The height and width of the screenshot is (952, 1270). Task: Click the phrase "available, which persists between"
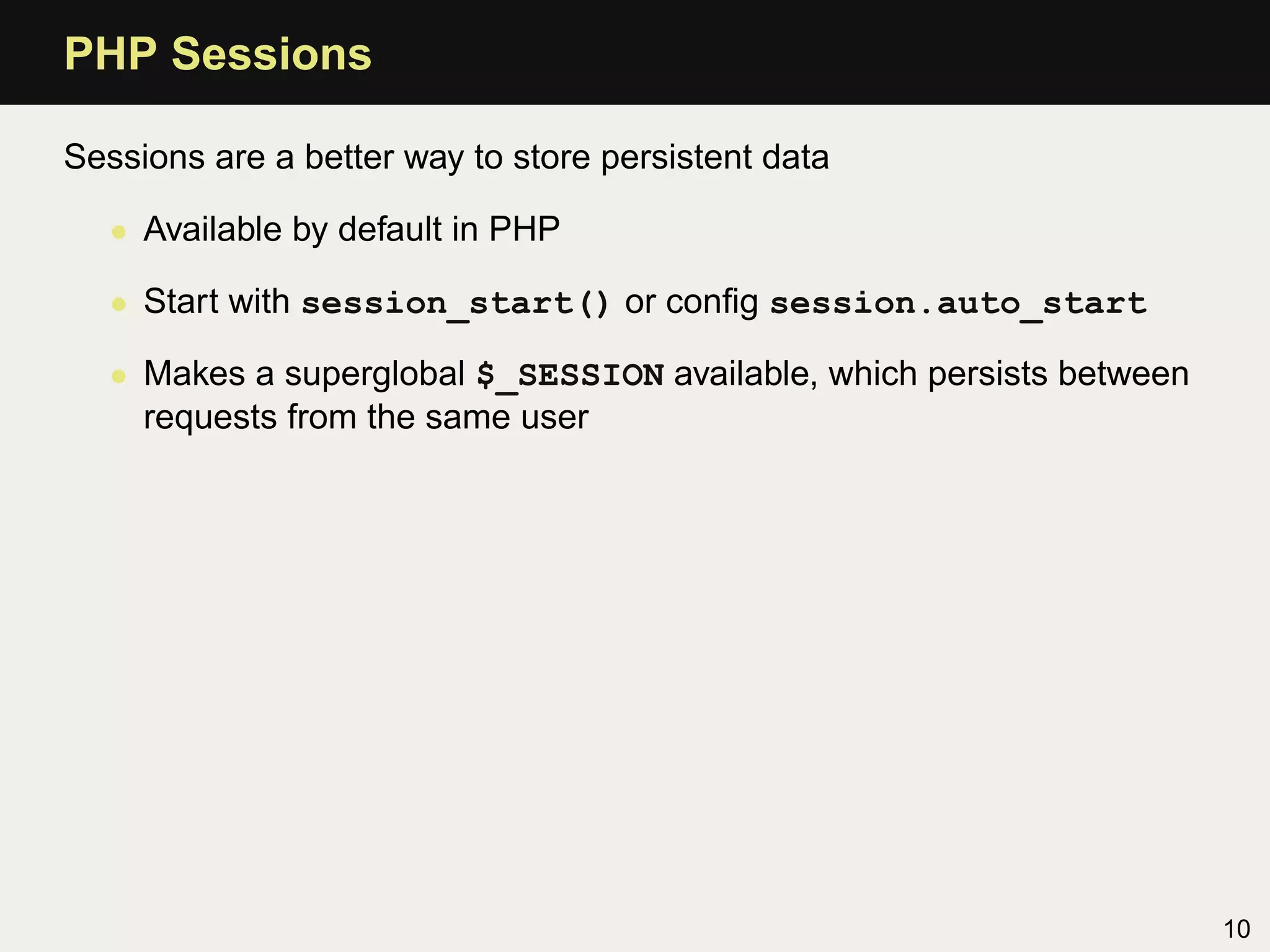pyautogui.click(x=931, y=374)
